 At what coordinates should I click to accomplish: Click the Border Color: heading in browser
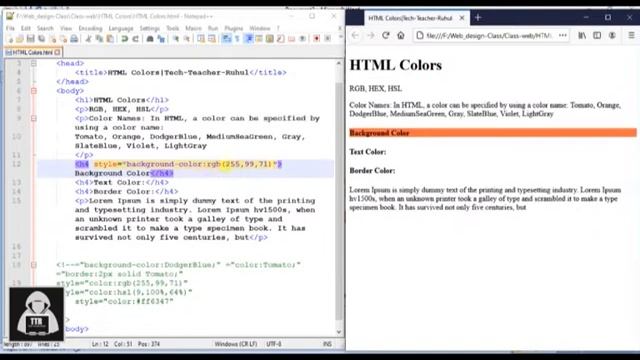click(x=372, y=171)
